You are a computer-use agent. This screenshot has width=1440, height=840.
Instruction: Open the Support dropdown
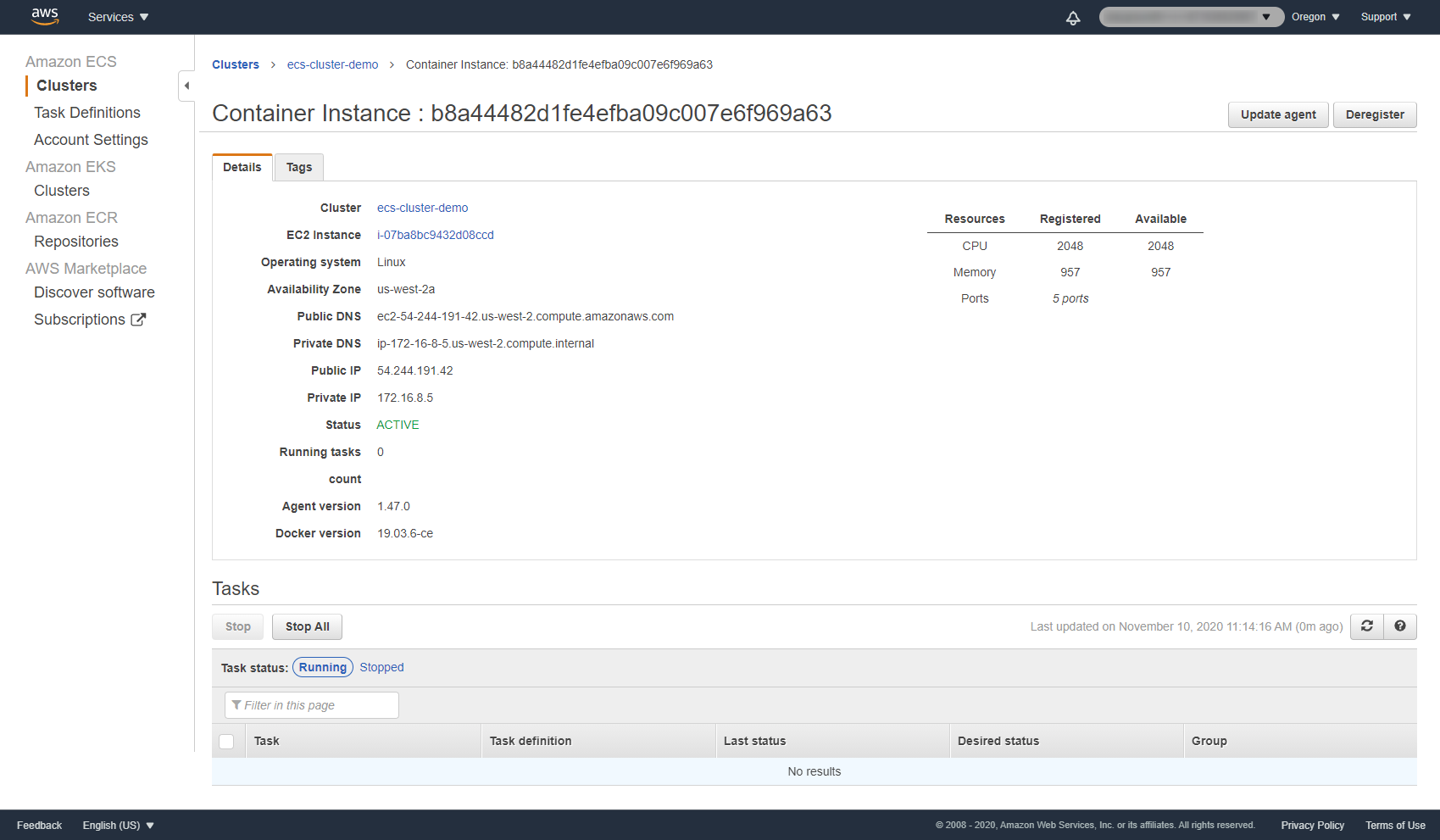tap(1385, 16)
